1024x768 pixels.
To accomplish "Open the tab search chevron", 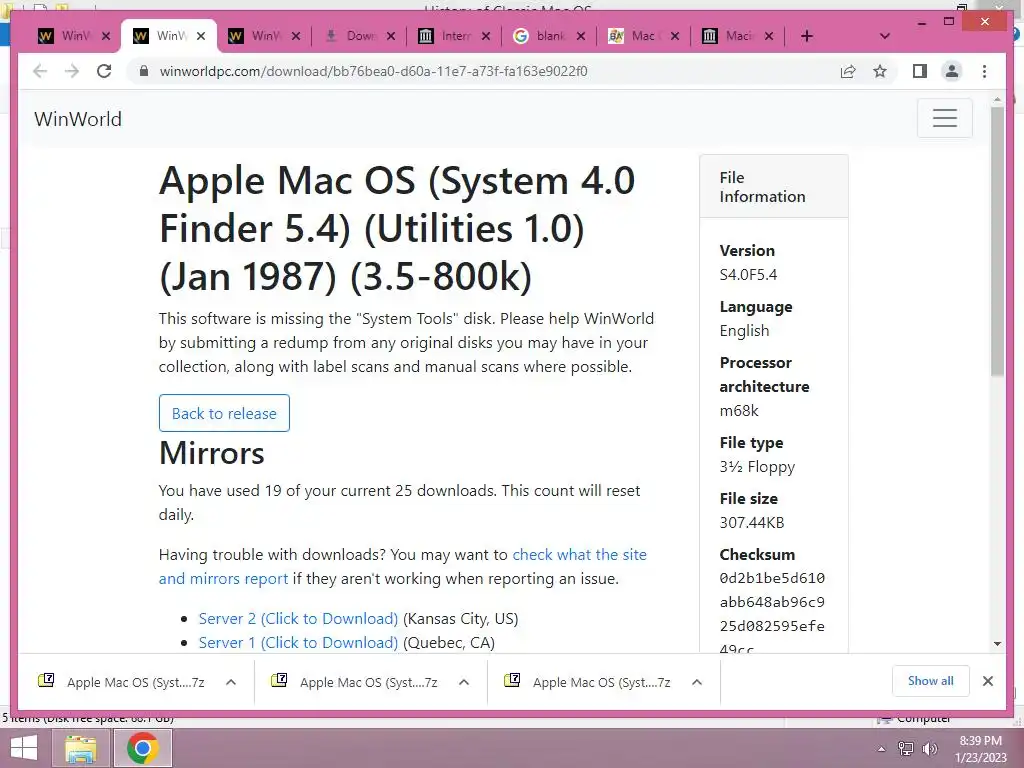I will (884, 36).
